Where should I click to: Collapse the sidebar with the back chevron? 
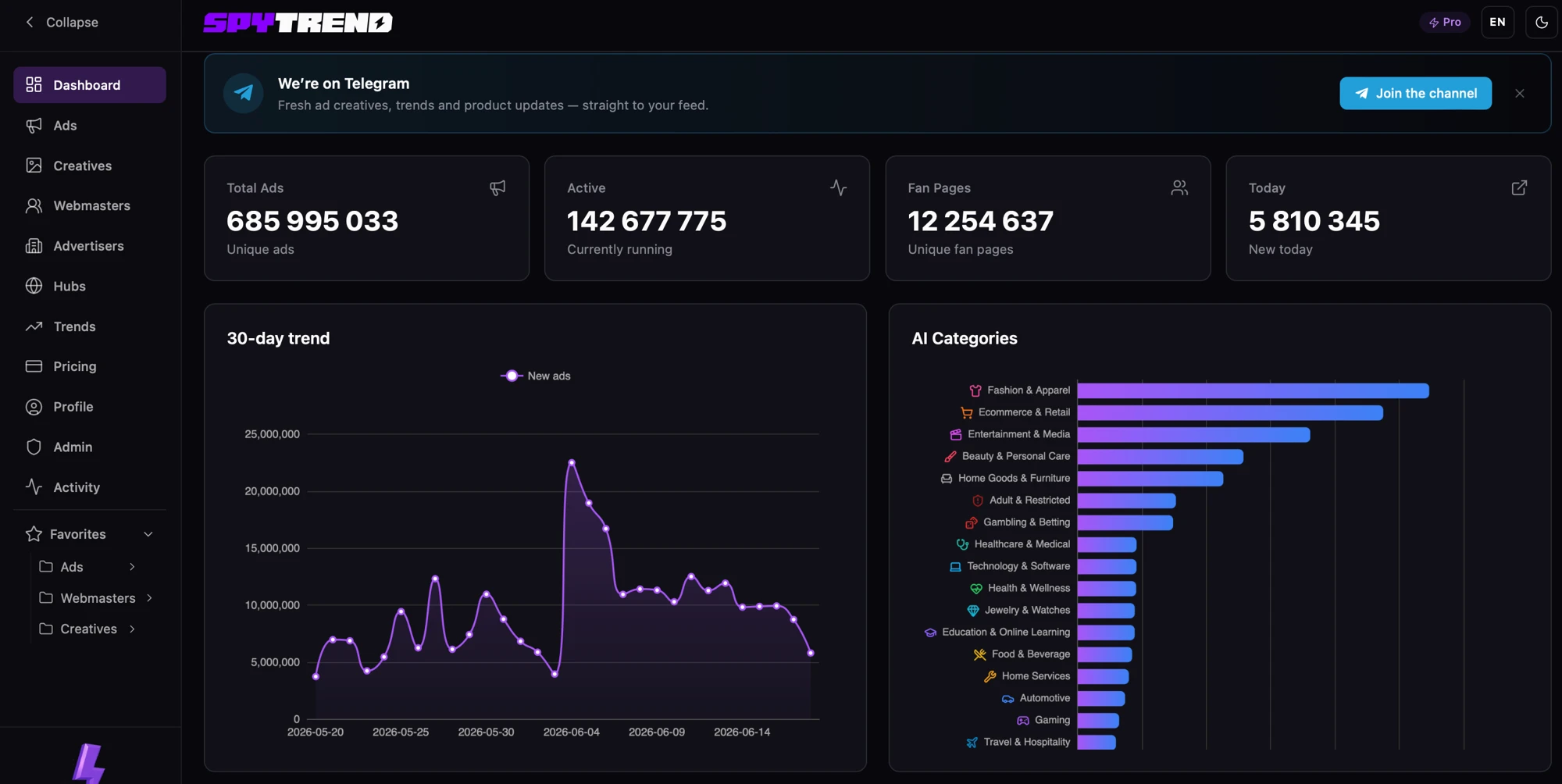[x=30, y=22]
